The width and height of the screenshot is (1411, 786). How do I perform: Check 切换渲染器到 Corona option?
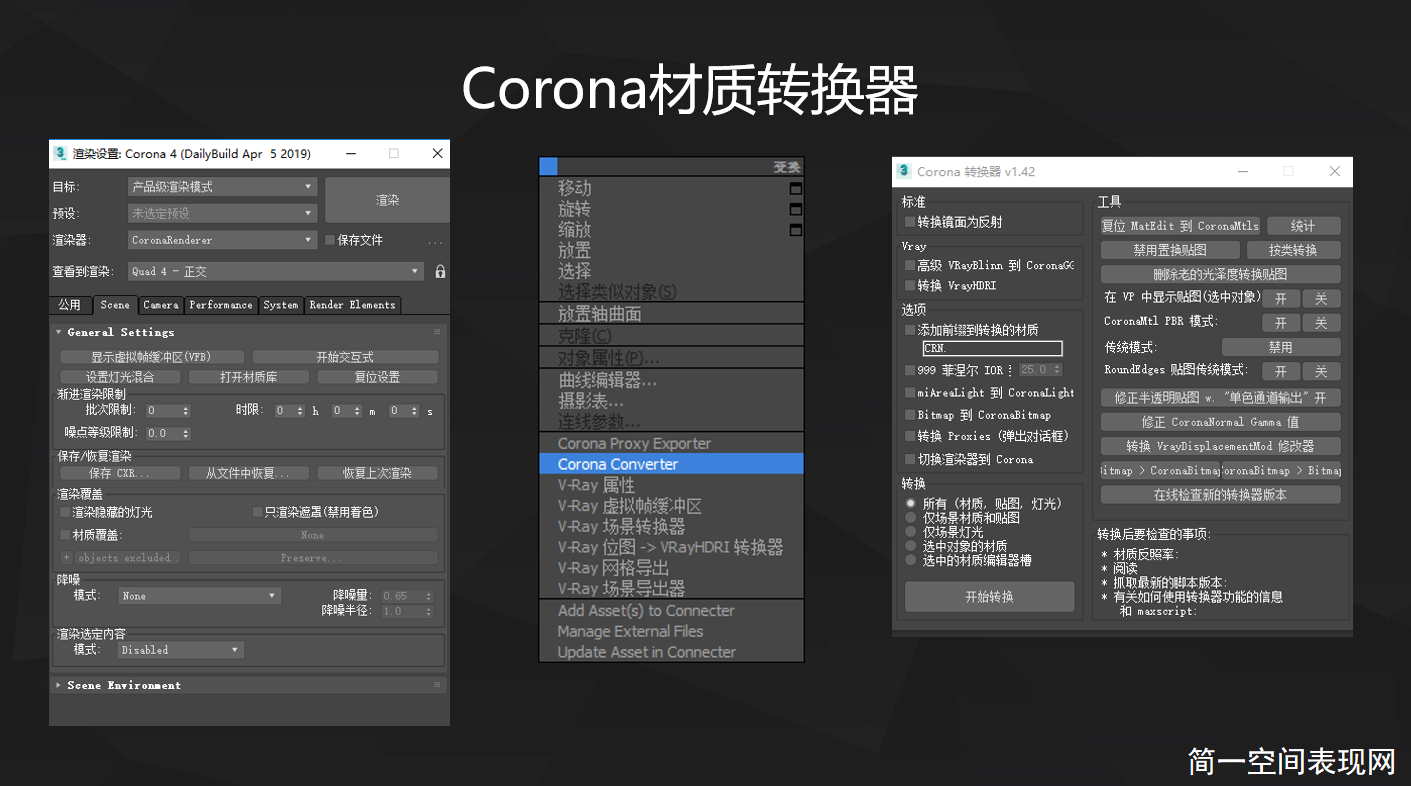point(909,459)
